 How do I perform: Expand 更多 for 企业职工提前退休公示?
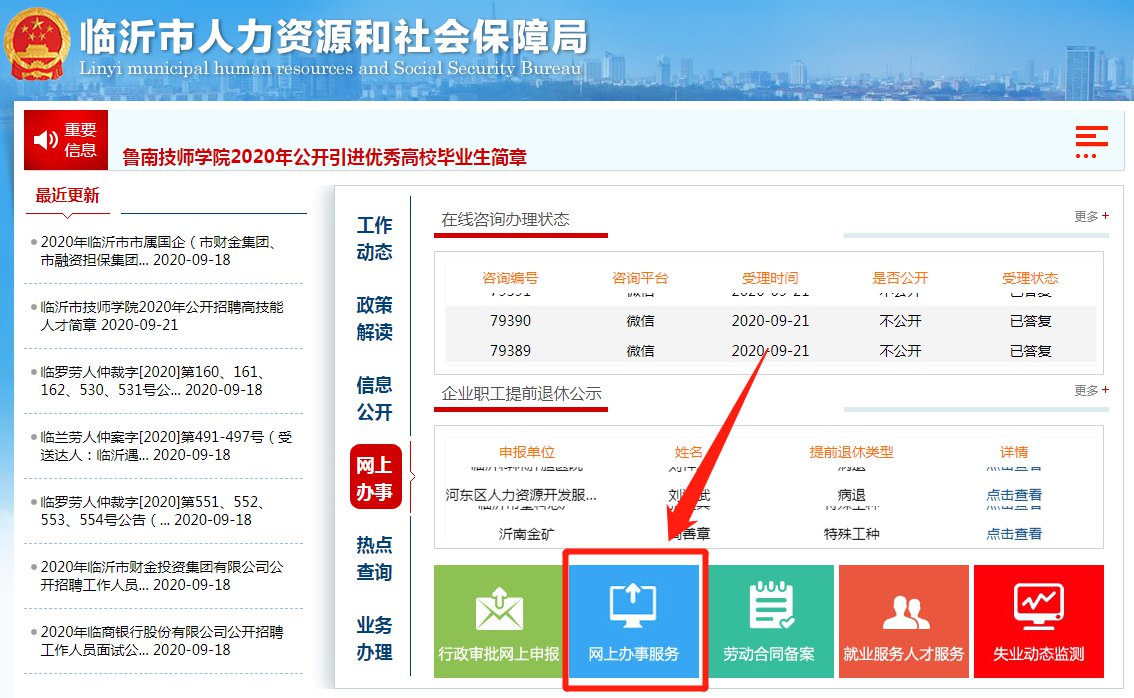[x=1091, y=390]
